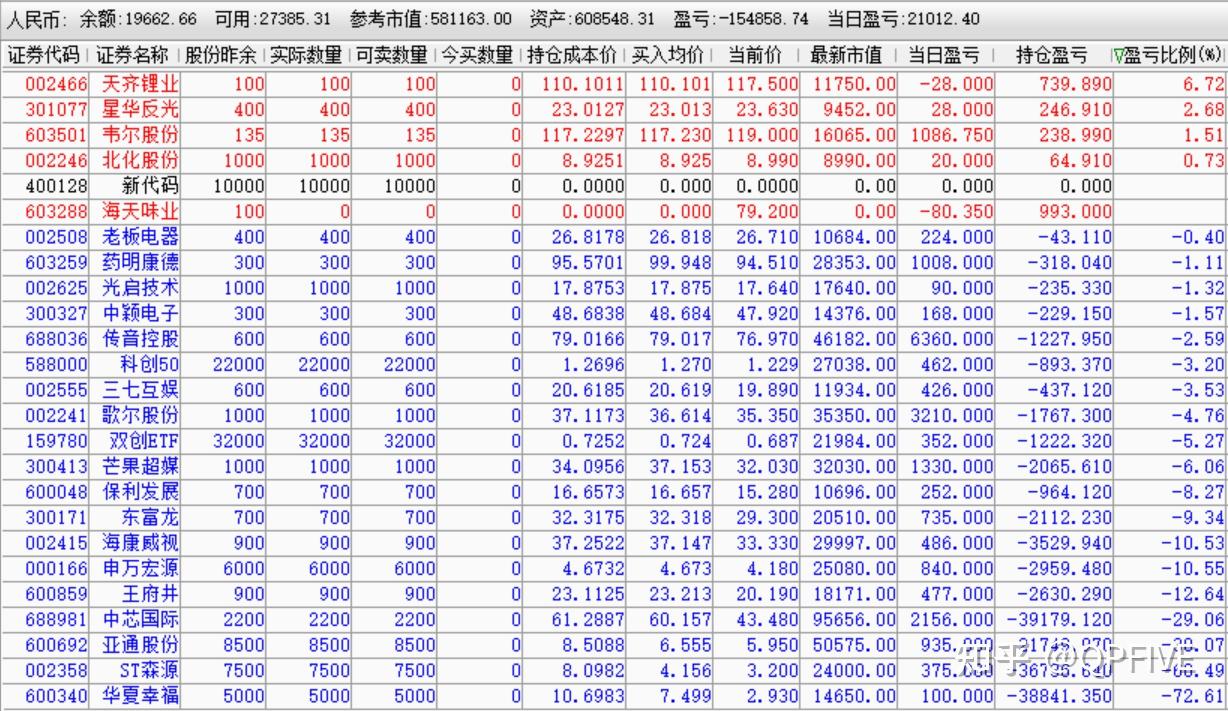Click 中芯国际 position loss -39179.120
The width and height of the screenshot is (1228, 711).
pyautogui.click(x=1057, y=619)
